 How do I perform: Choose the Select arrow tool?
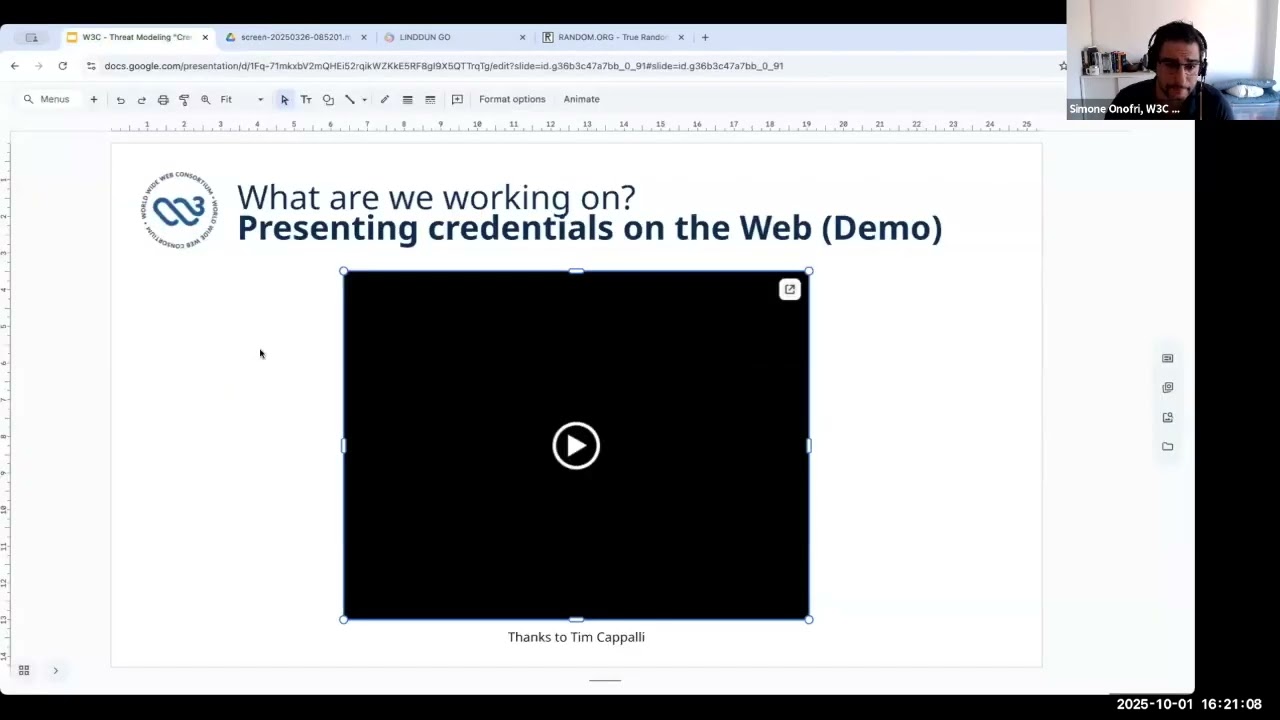285,100
